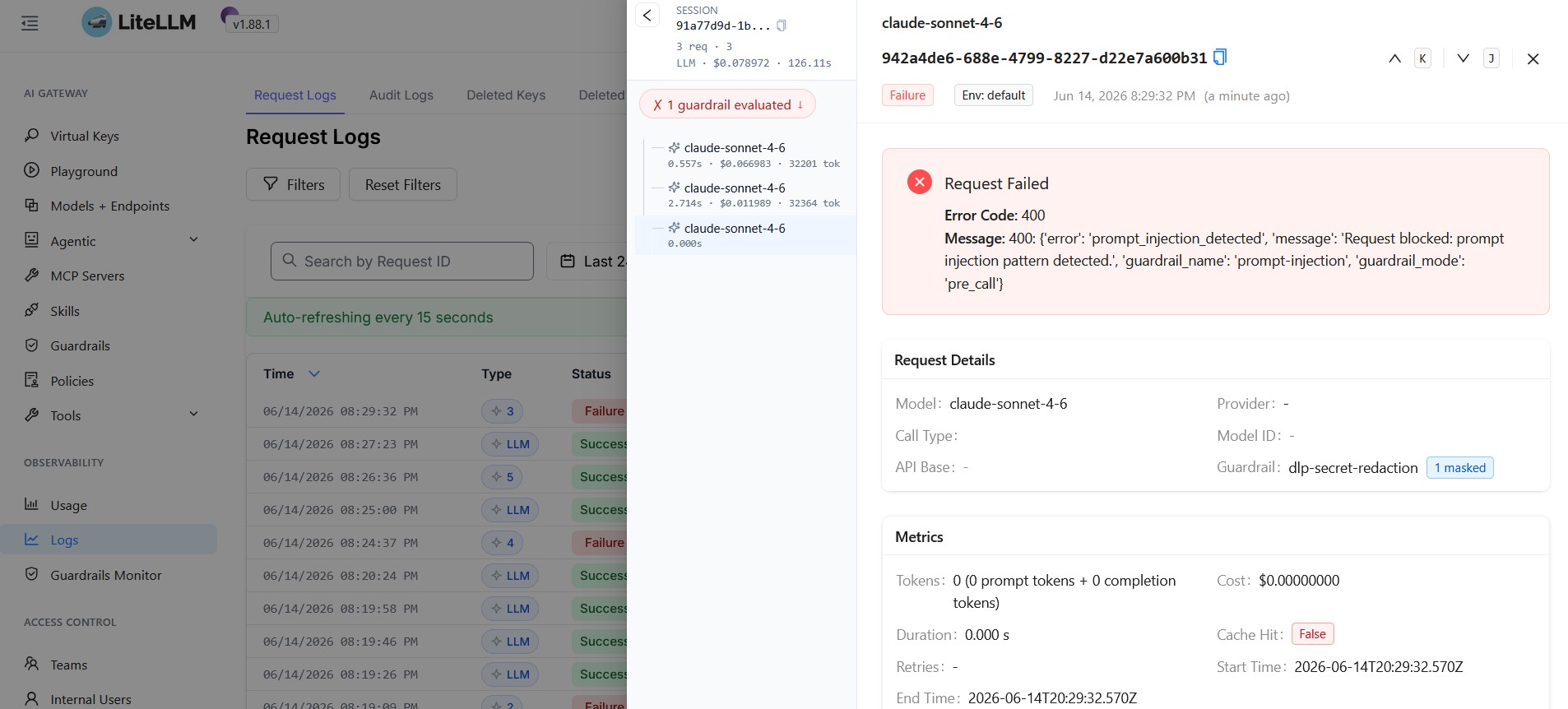Click the Type column header
The width and height of the screenshot is (1568, 709).
click(496, 373)
